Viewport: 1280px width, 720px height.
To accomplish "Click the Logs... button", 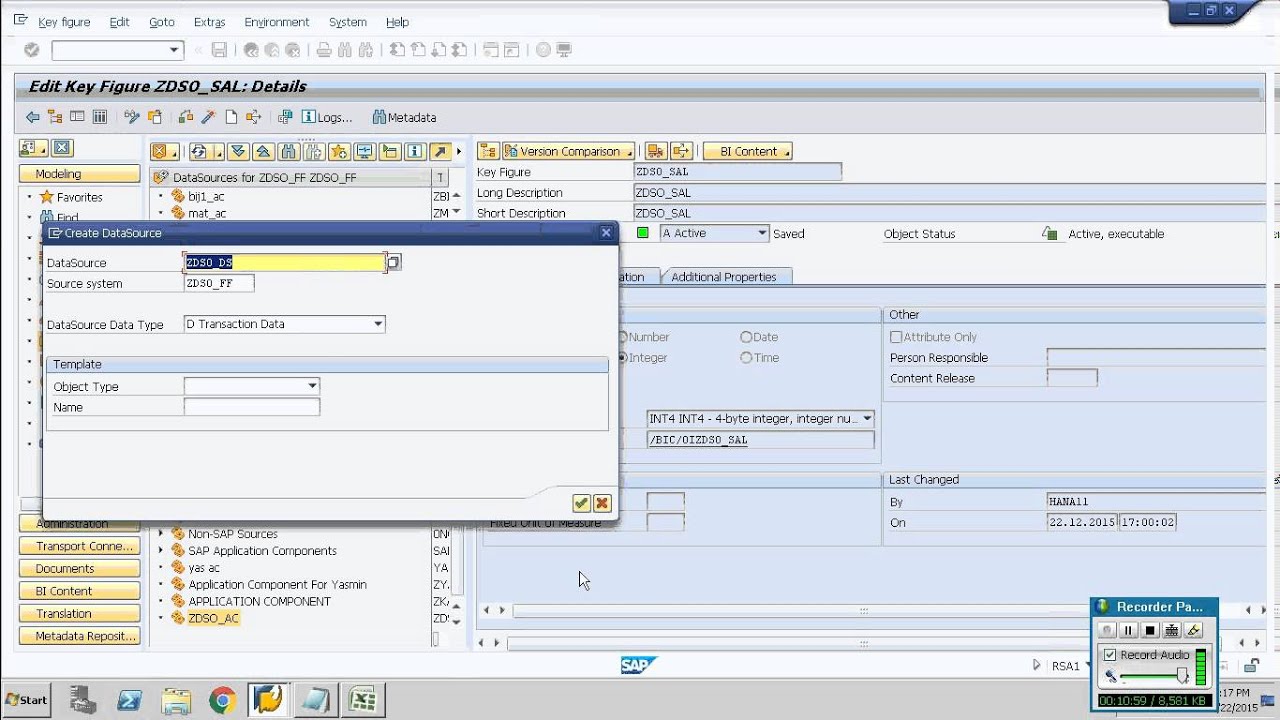I will click(x=327, y=117).
